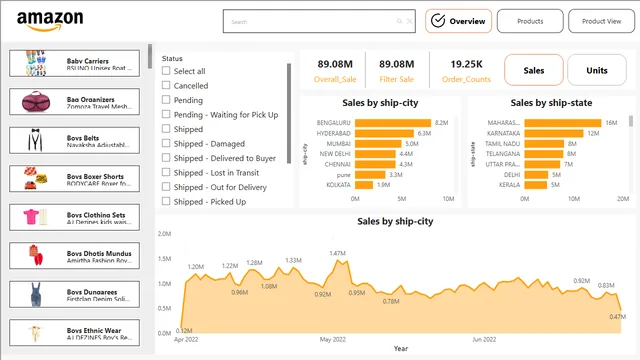Focus the Search input field
Screen dimensions: 640x360
319,21
